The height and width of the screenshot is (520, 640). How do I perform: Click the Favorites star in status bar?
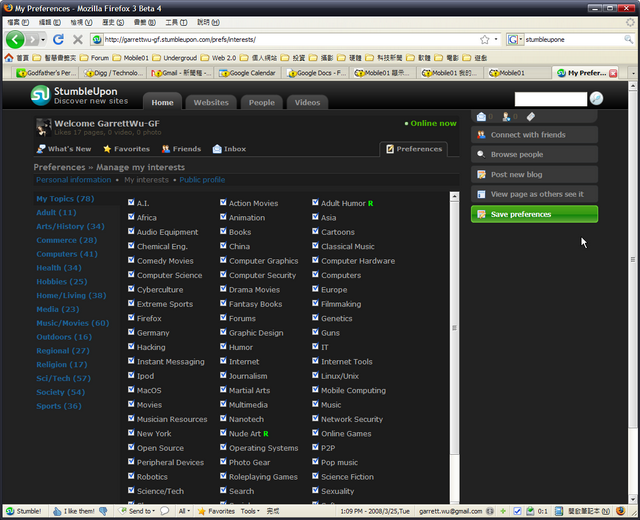pyautogui.click(x=202, y=511)
